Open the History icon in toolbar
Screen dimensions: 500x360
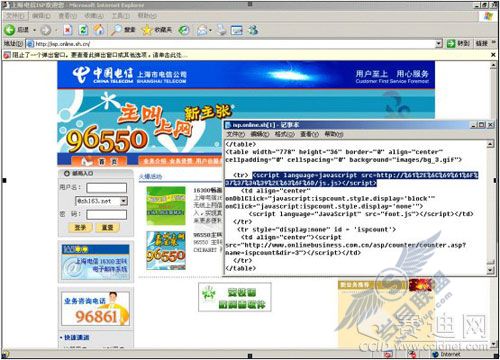point(184,30)
